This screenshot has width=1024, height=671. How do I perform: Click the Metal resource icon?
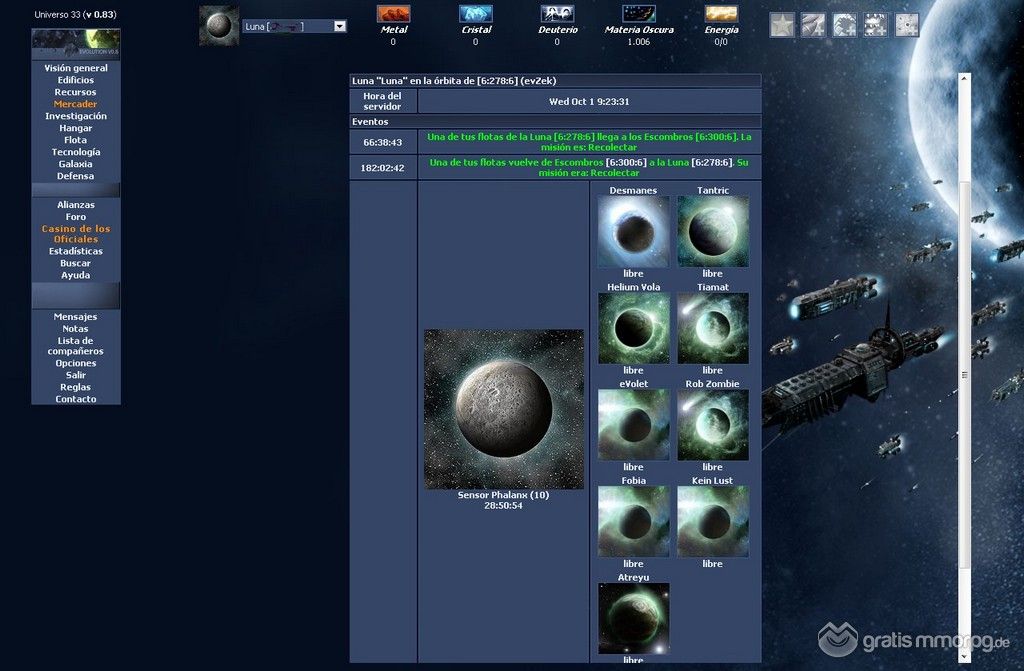point(393,14)
